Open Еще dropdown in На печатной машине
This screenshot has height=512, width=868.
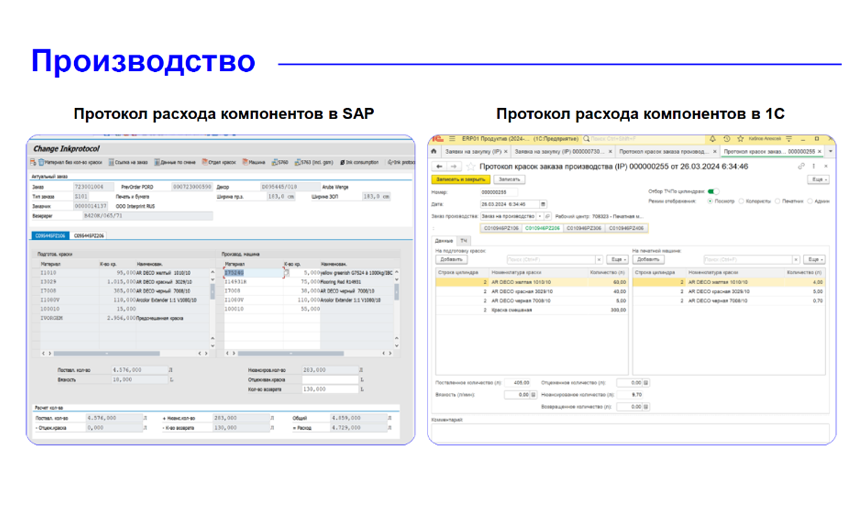point(814,259)
